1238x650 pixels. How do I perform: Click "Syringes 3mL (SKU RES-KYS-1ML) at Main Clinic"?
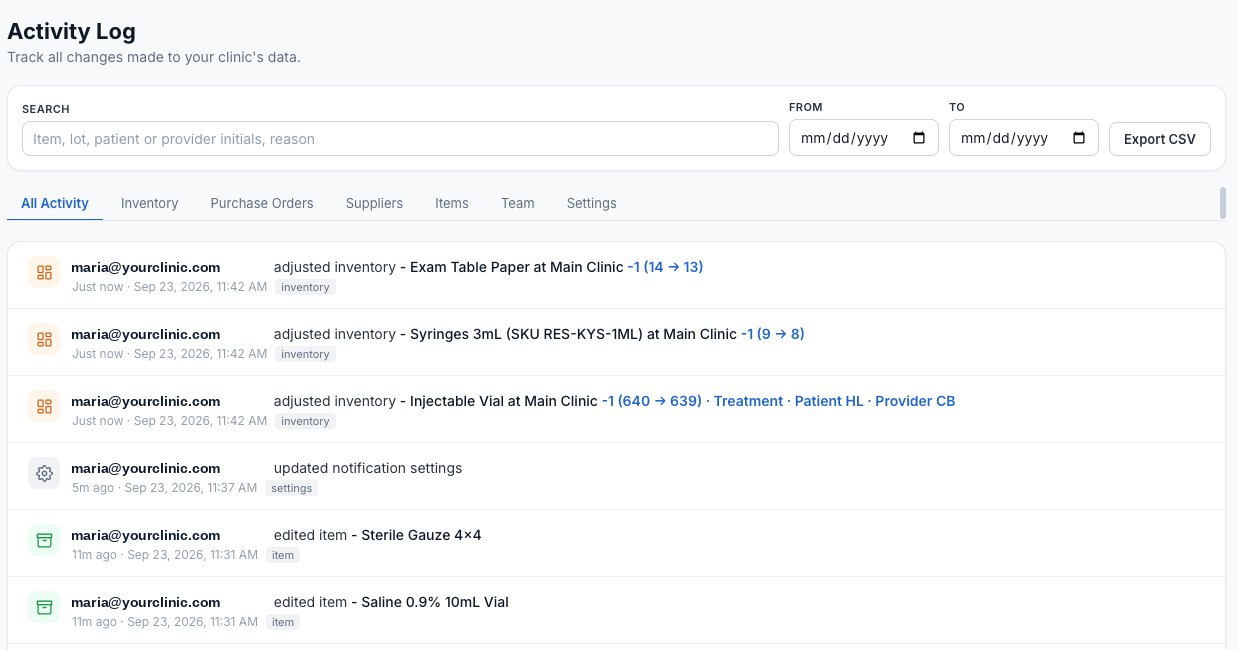pos(573,334)
